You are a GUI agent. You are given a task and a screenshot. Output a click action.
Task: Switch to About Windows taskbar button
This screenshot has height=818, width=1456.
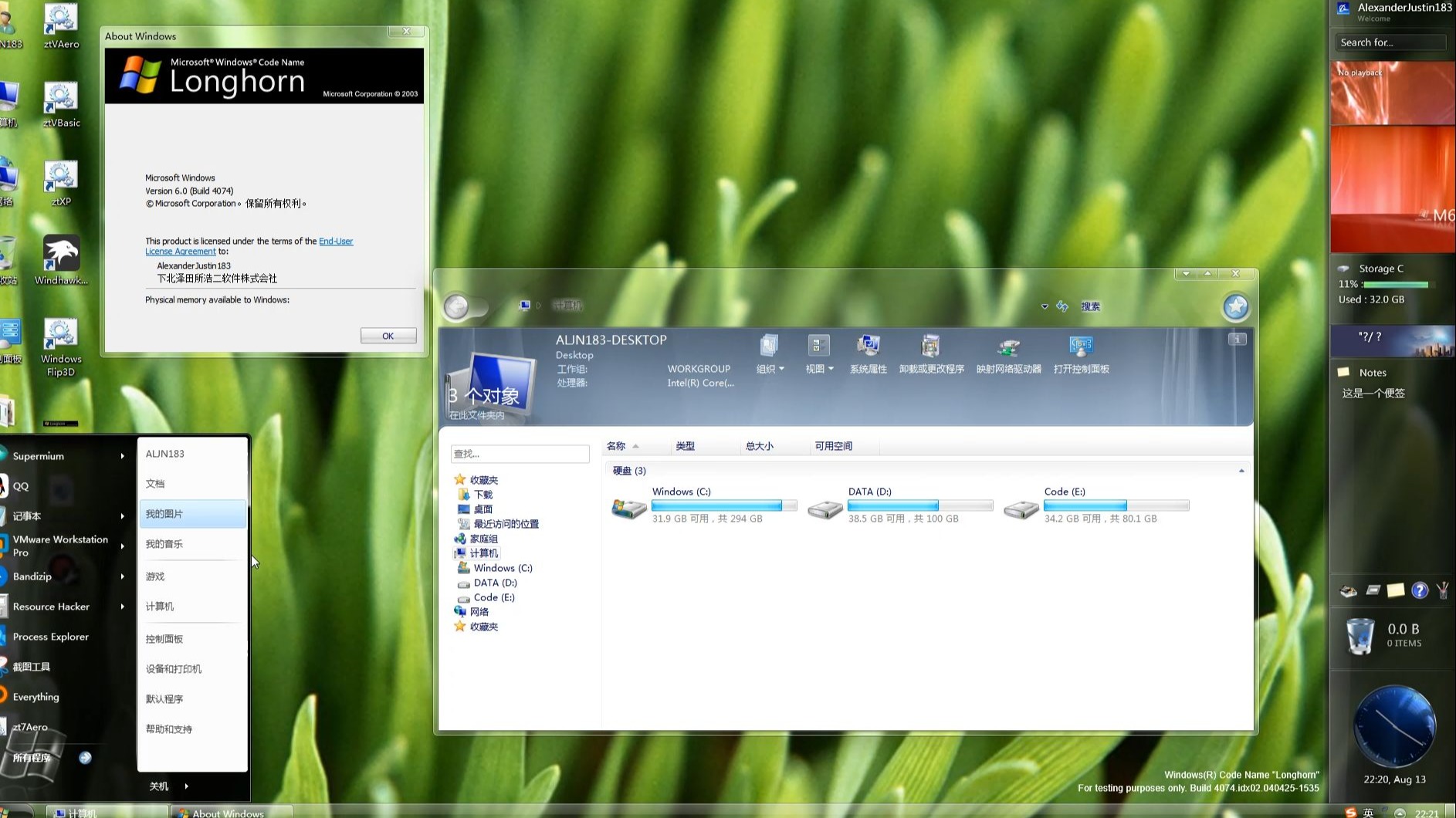(x=232, y=813)
